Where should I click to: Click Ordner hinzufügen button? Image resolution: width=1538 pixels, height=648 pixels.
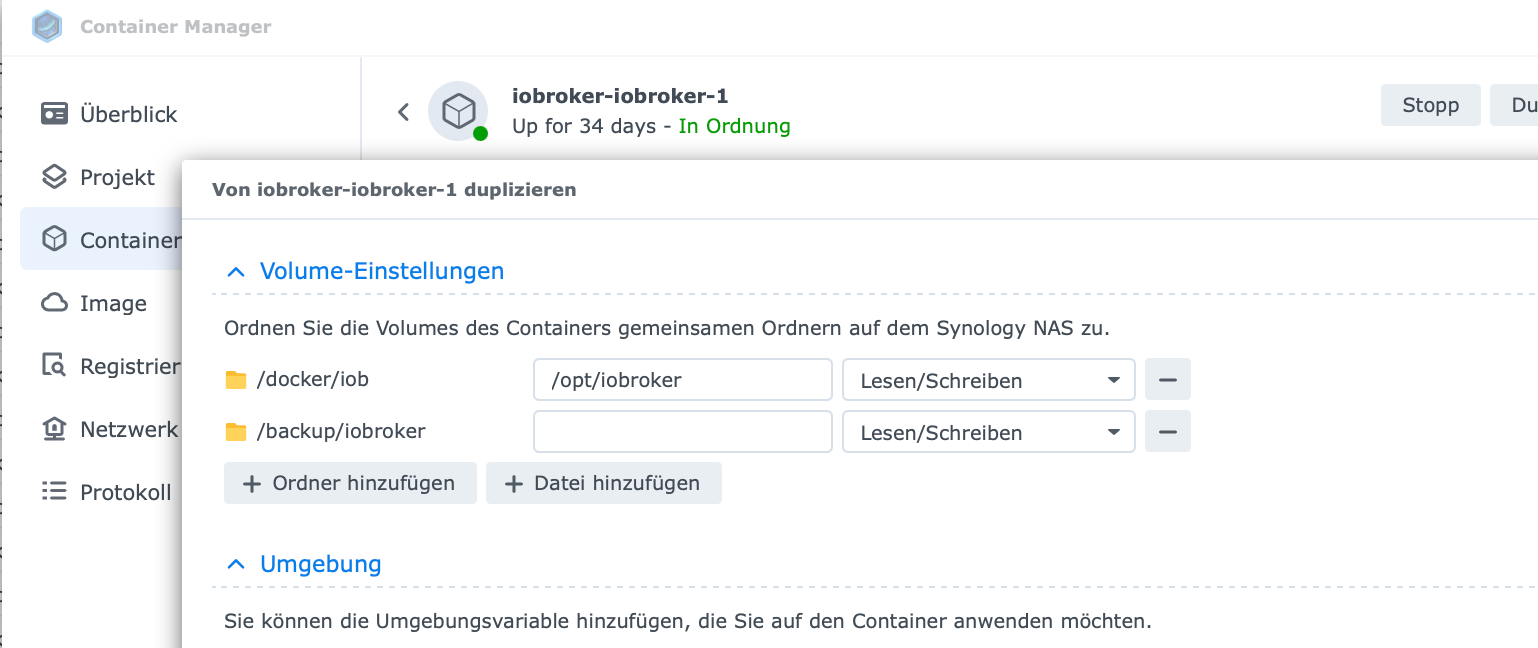click(x=350, y=484)
